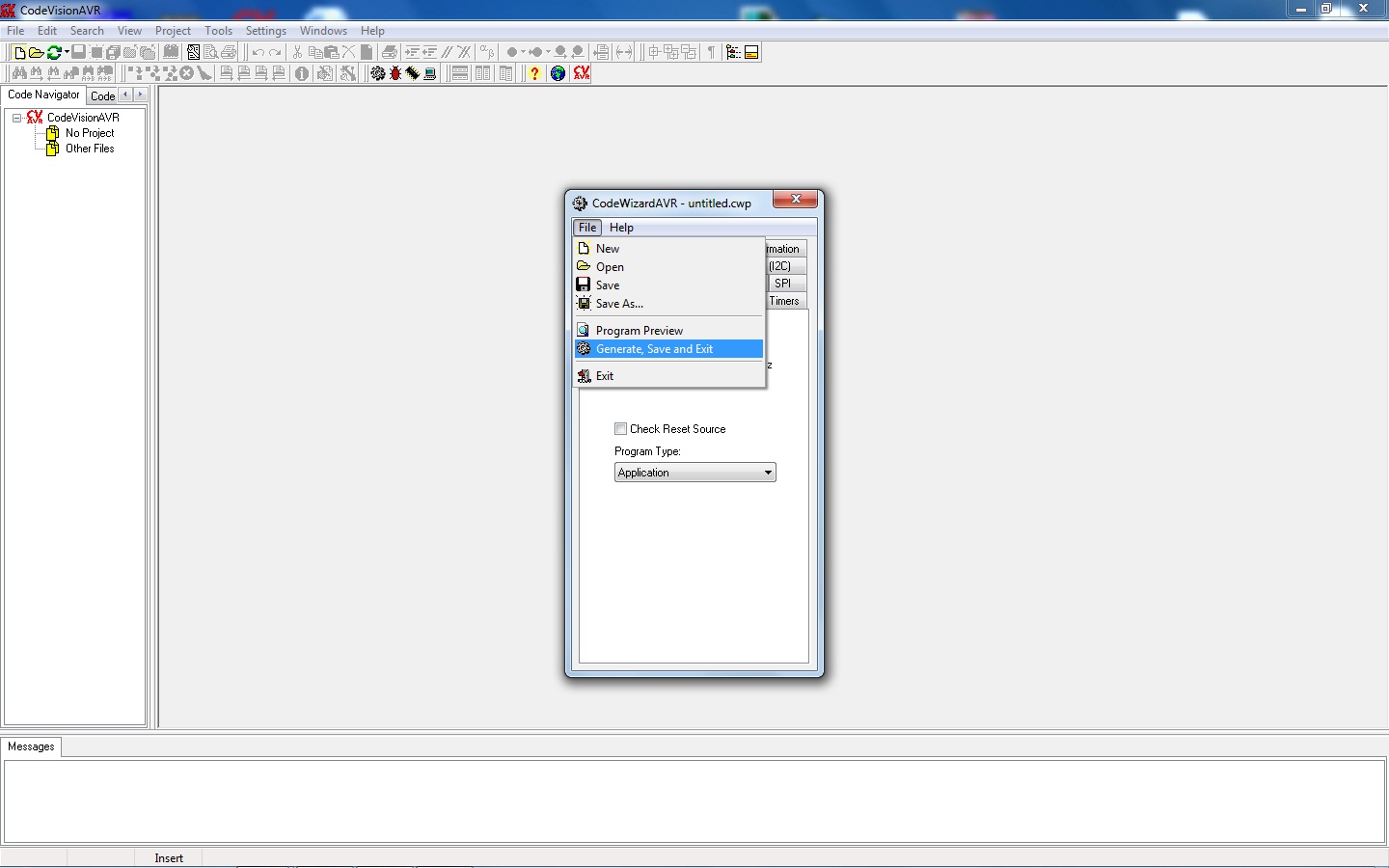1389x868 pixels.
Task: Select Program Preview from File menu
Action: pos(639,331)
